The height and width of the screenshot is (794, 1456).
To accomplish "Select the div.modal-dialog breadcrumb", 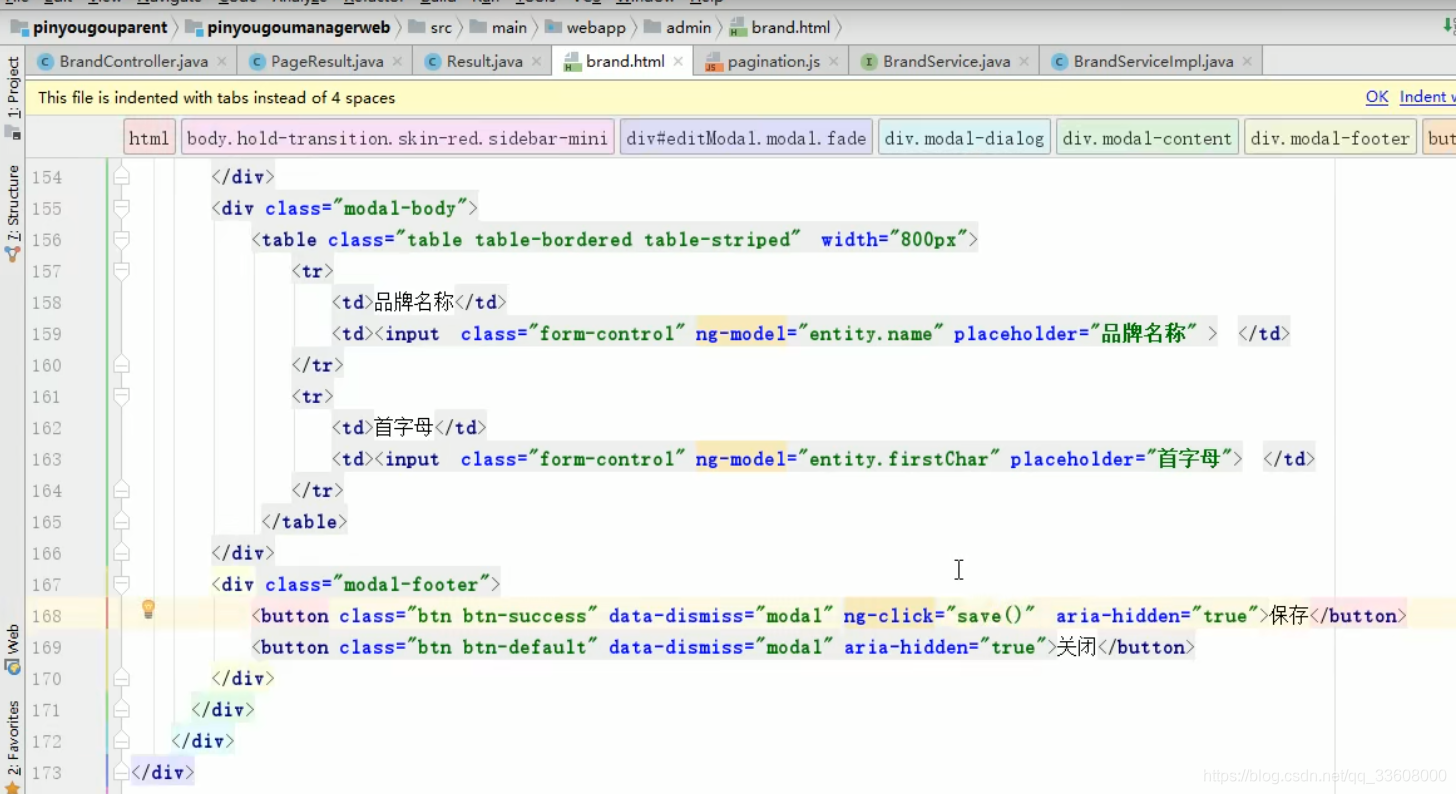I will pyautogui.click(x=965, y=138).
